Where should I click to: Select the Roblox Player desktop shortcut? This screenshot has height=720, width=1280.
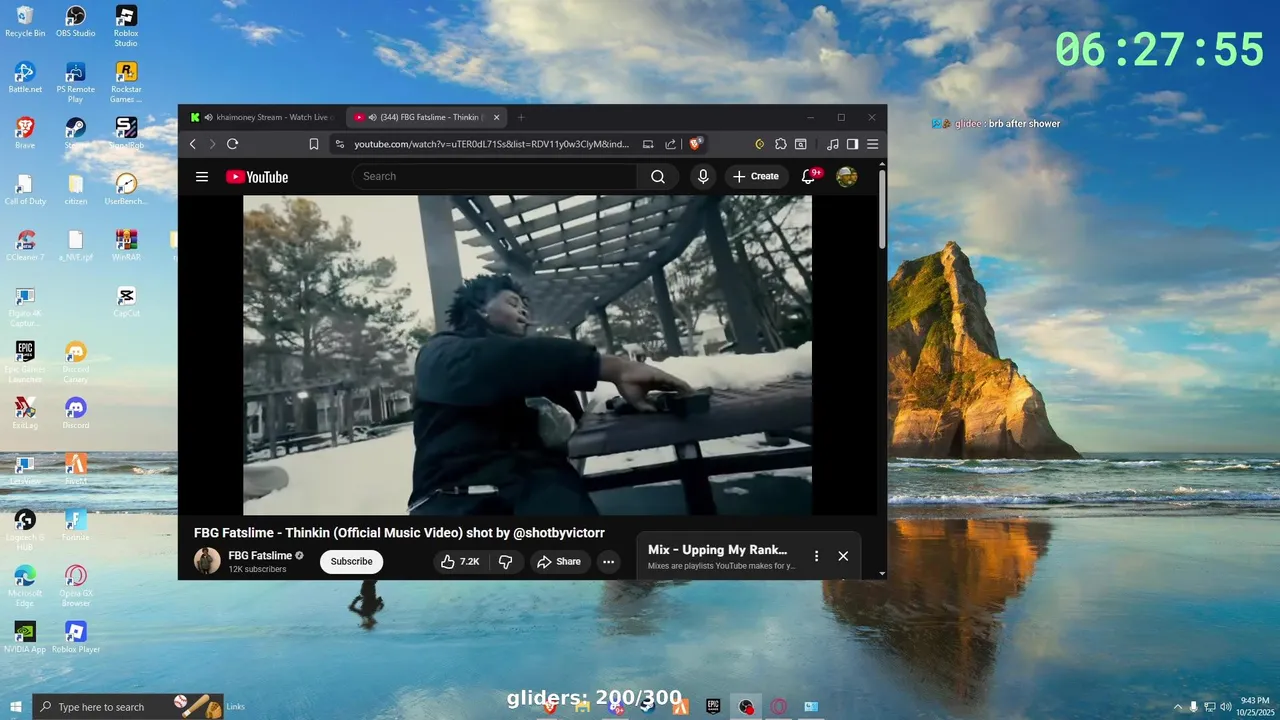76,637
